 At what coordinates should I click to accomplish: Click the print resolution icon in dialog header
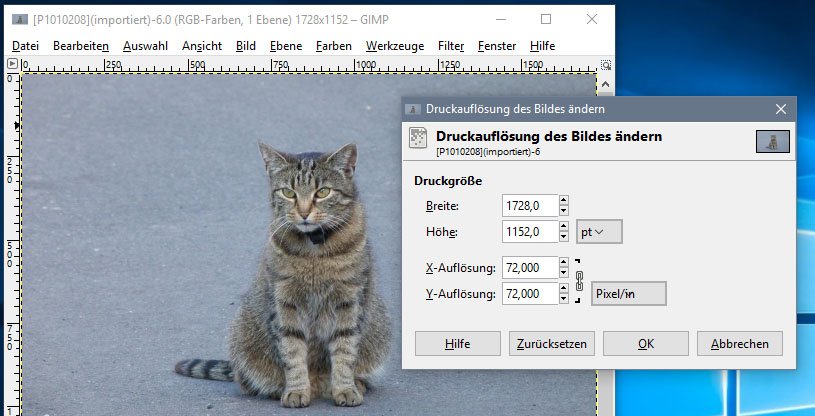pos(418,138)
